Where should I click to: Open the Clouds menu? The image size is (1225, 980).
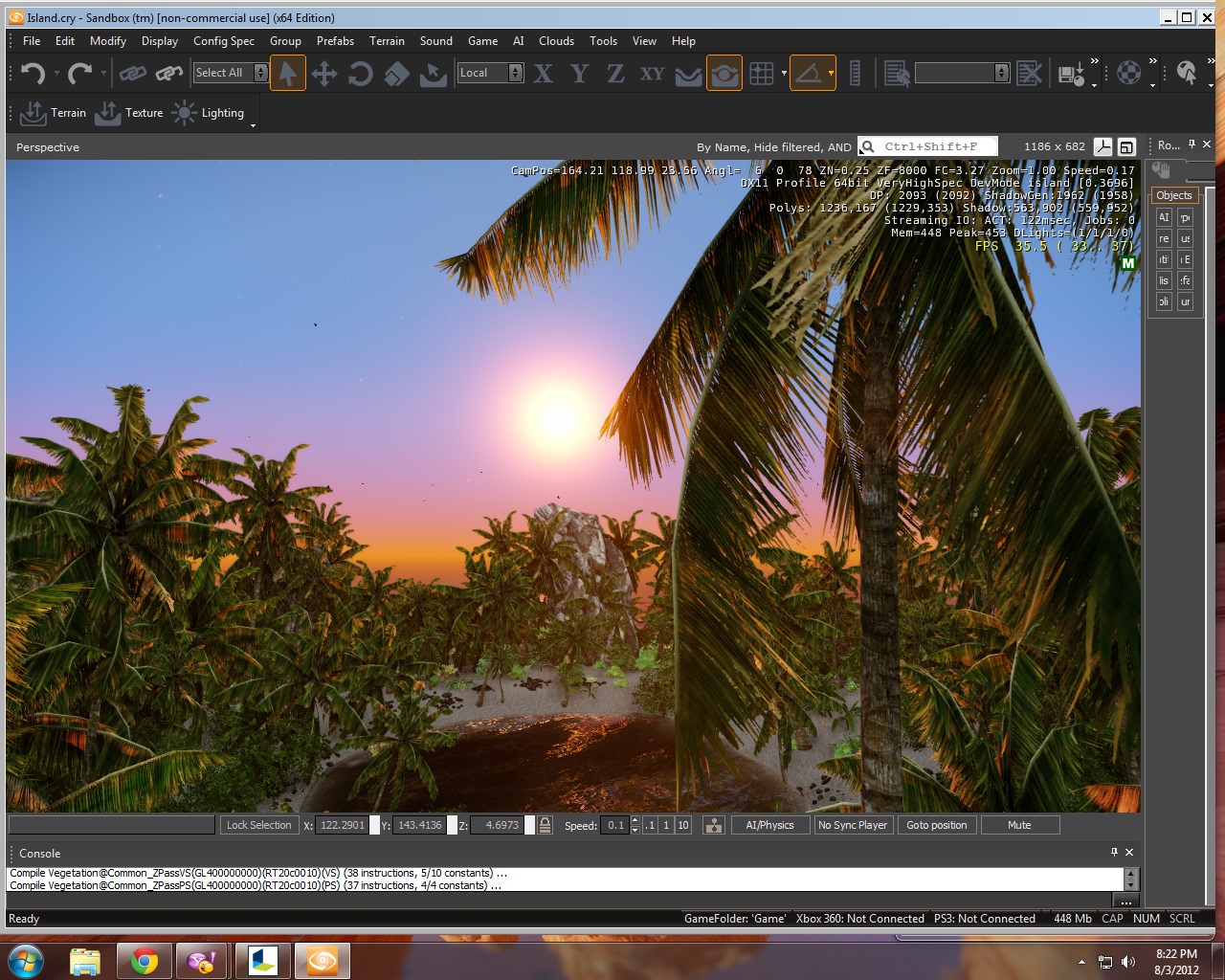click(x=556, y=41)
